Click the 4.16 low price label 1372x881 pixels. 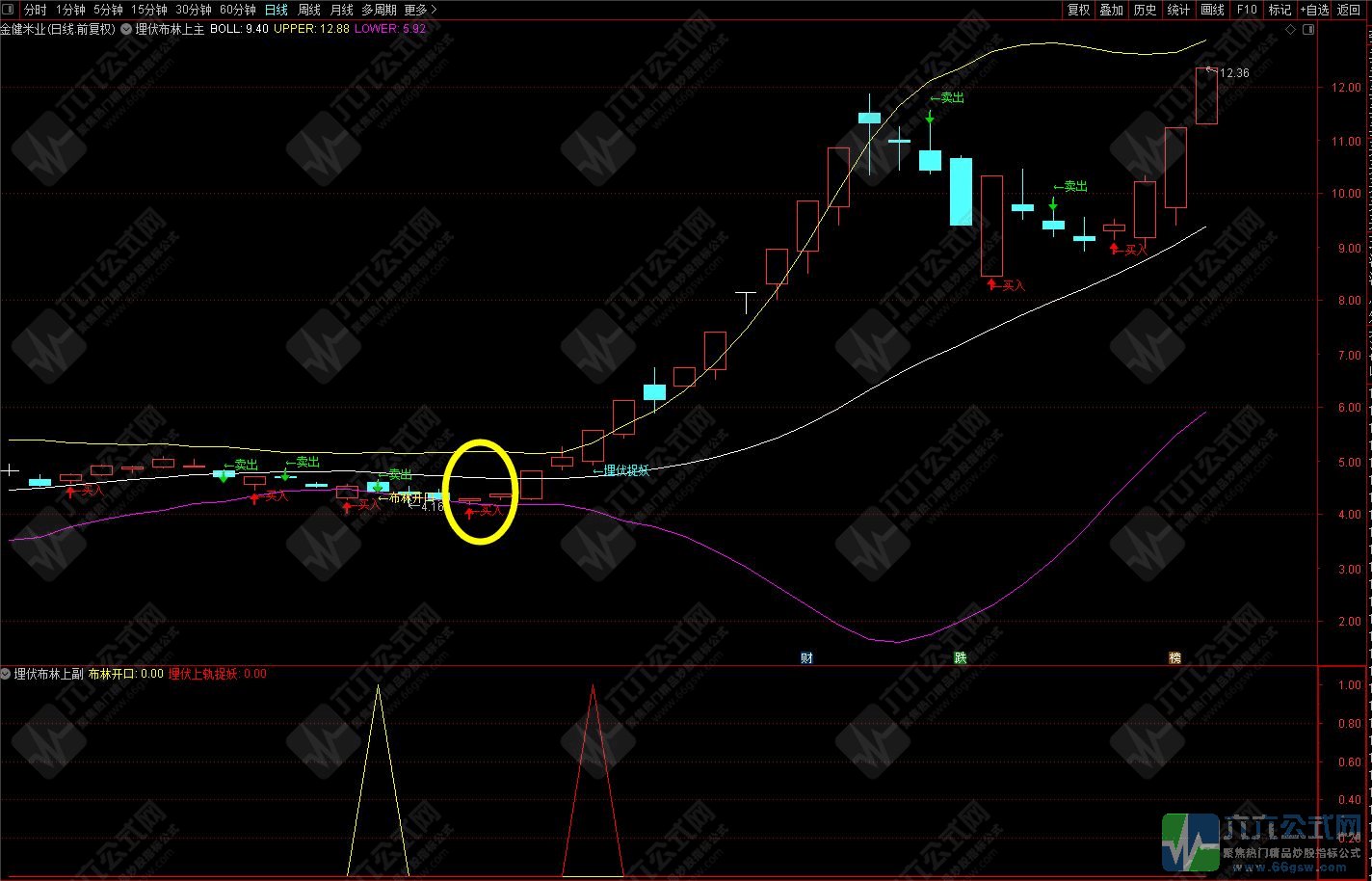coord(433,506)
